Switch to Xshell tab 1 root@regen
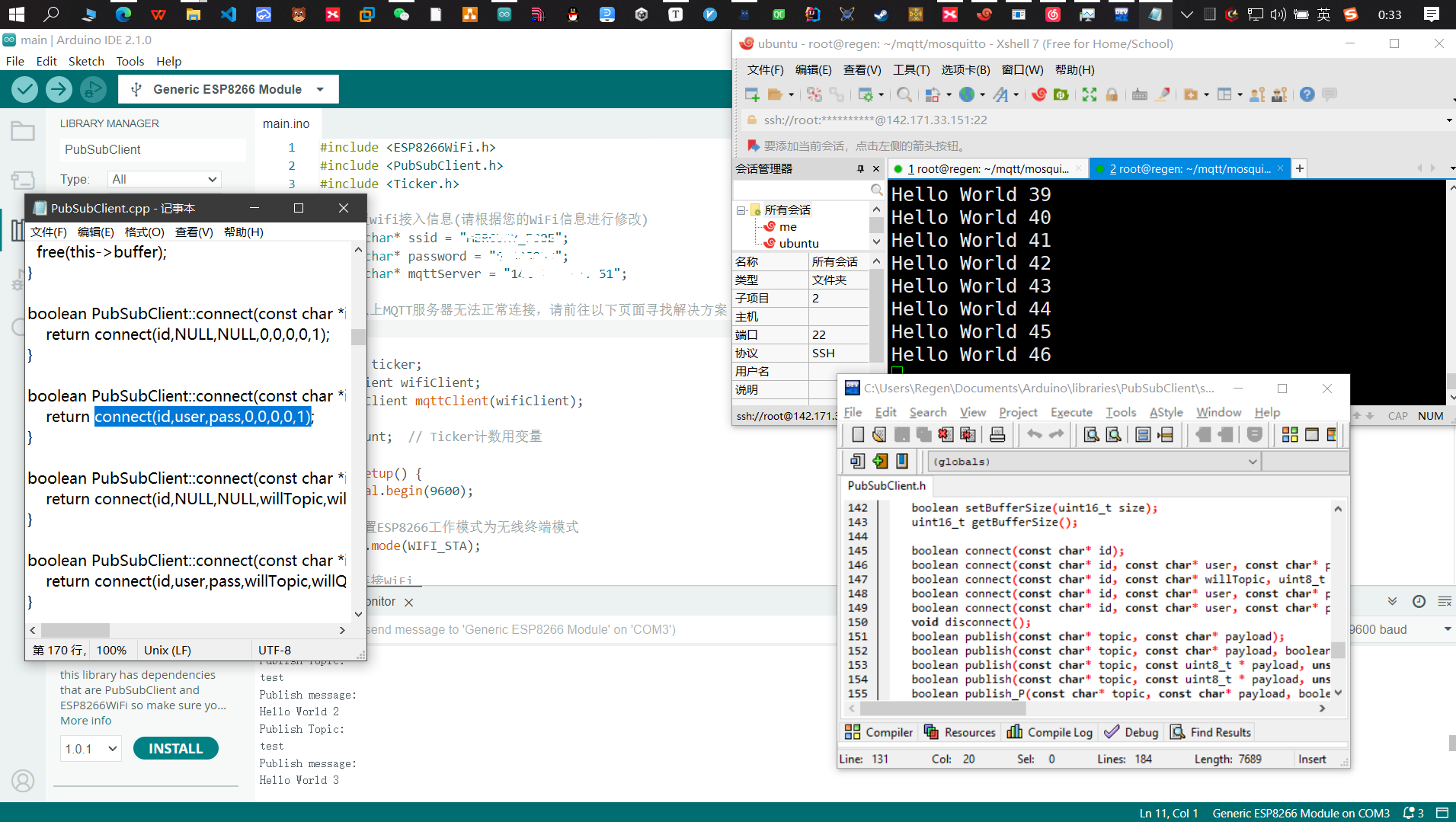The width and height of the screenshot is (1456, 822). [987, 169]
